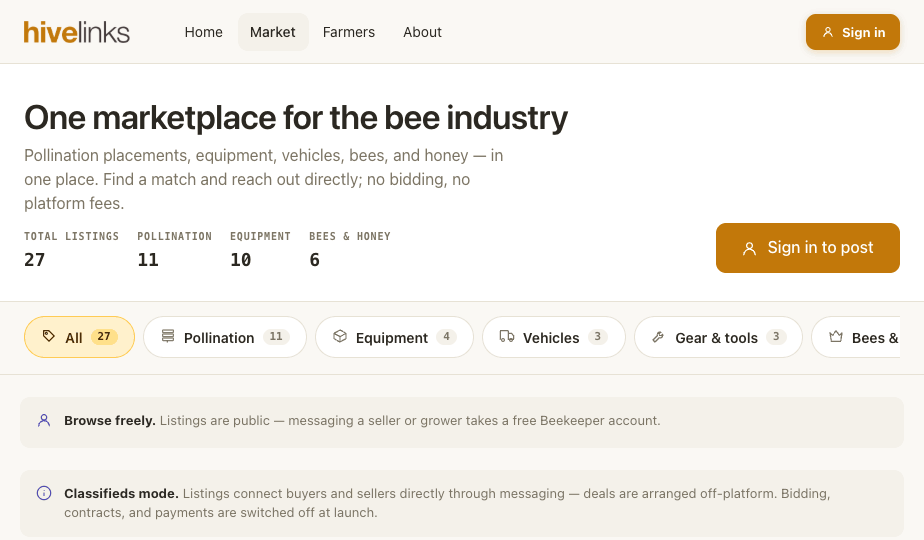Click the Sign in button
This screenshot has width=924, height=540.
point(853,32)
